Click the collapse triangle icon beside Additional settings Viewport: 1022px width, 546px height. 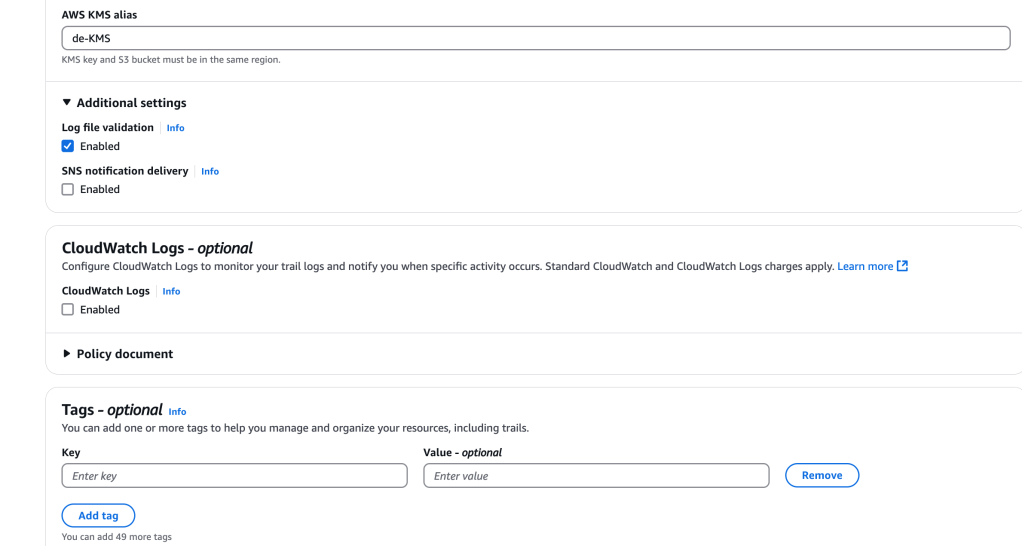pyautogui.click(x=67, y=103)
